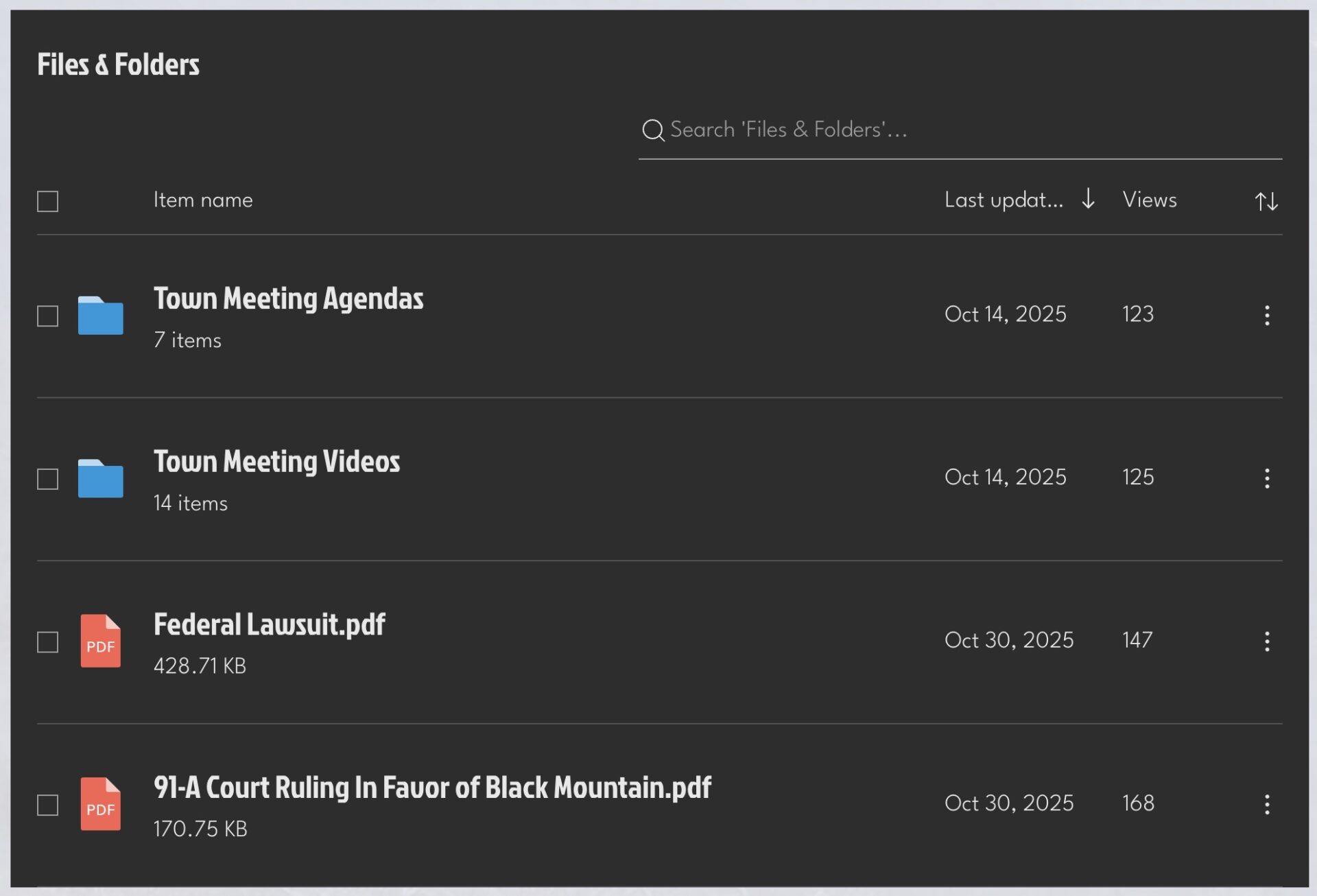Check the Town Meeting Agendas checkbox
Screen dimensions: 1317x896
pos(47,316)
